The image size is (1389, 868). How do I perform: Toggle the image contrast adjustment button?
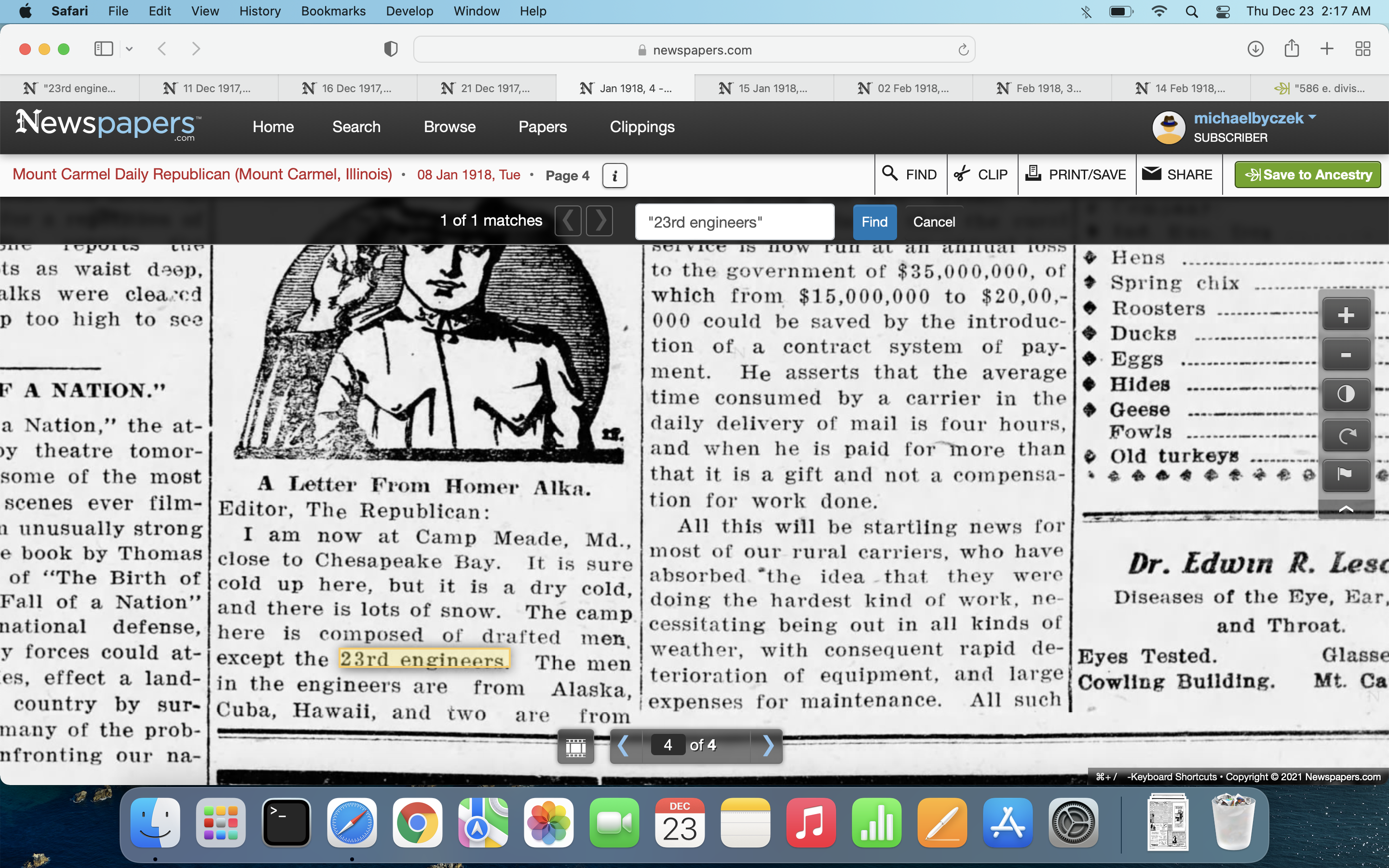1346,394
